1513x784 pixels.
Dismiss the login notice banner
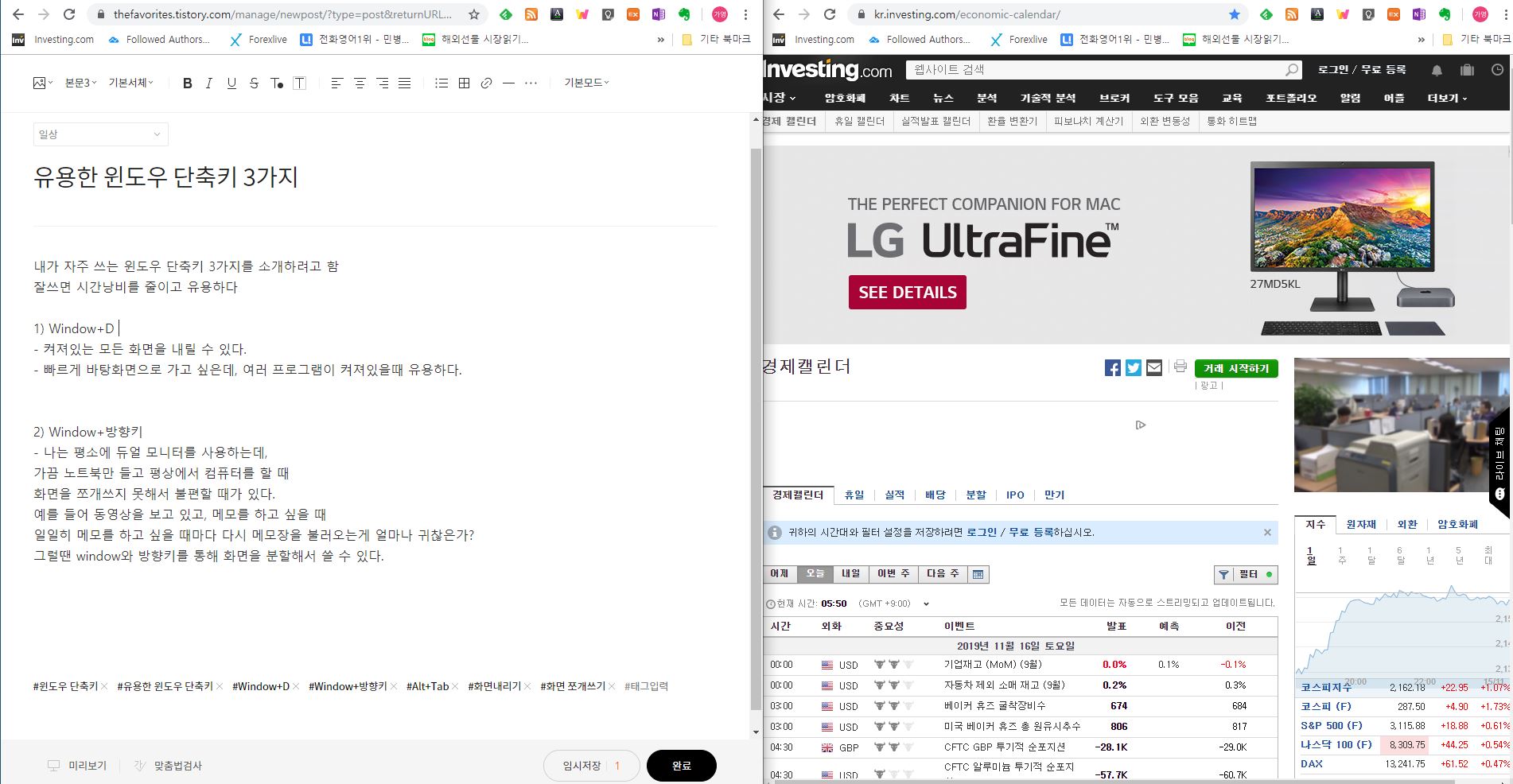[x=1267, y=533]
